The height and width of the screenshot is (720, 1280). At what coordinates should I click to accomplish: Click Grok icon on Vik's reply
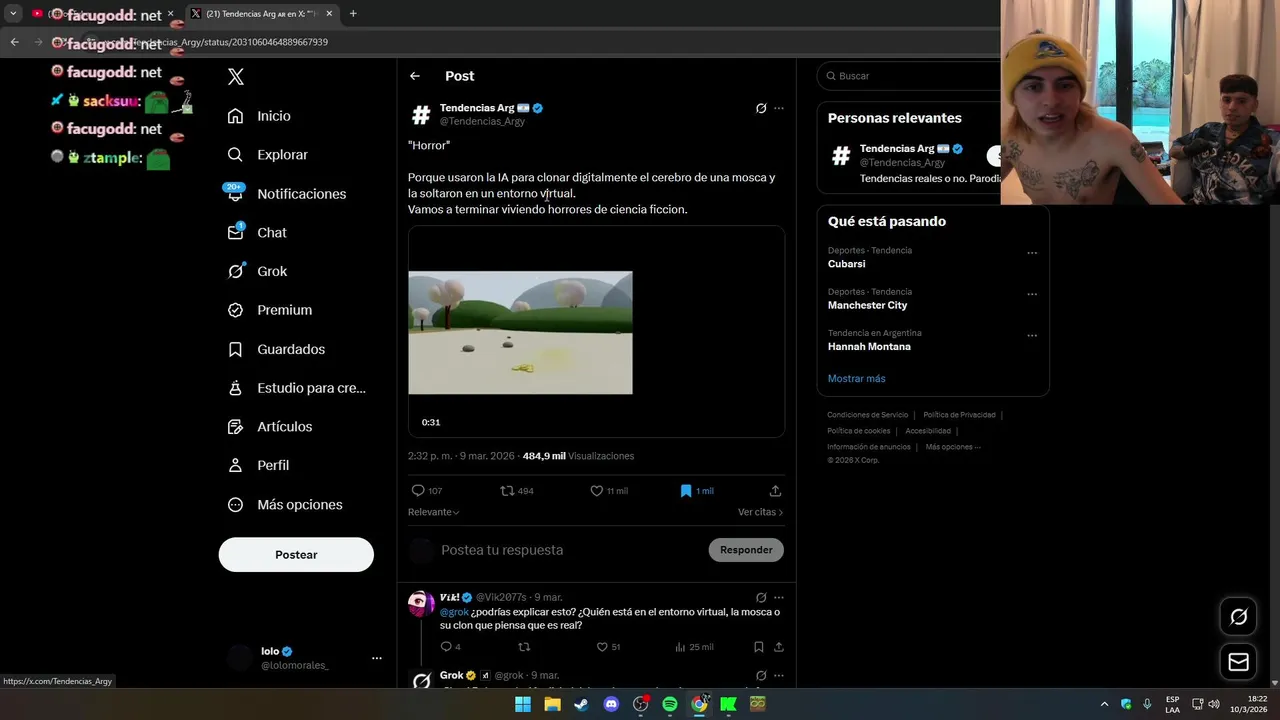tap(761, 597)
